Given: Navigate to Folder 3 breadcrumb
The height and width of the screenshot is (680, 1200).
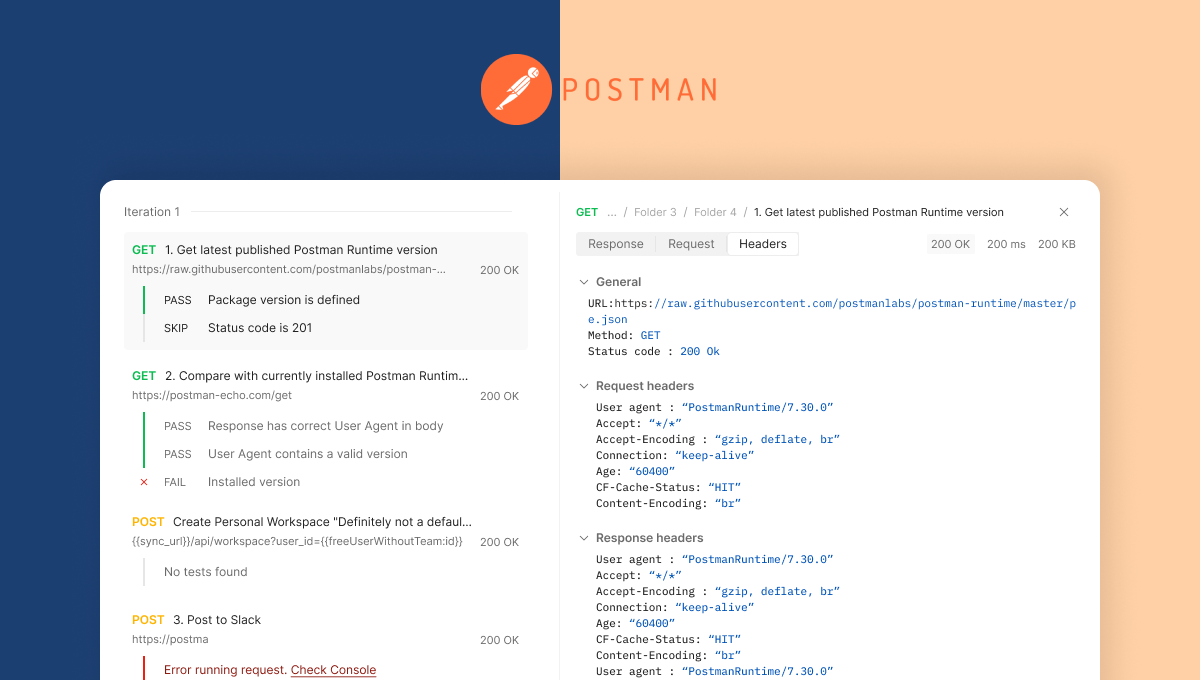Looking at the screenshot, I should pyautogui.click(x=655, y=212).
